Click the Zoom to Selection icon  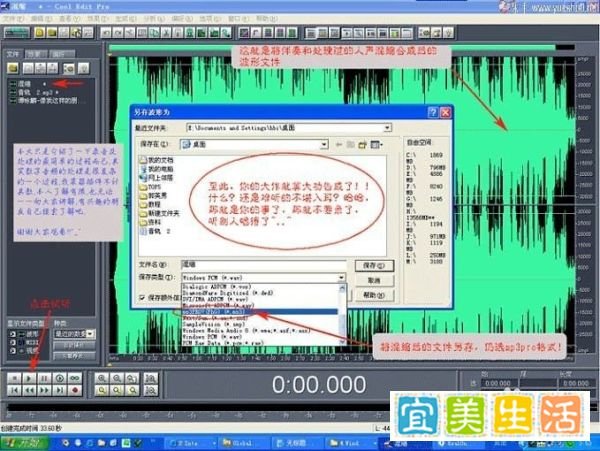coord(102,390)
